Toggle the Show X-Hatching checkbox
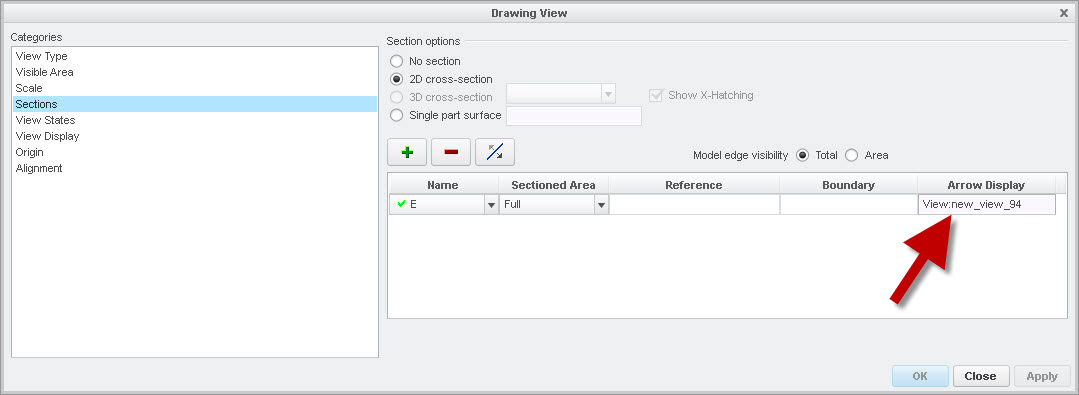 click(x=656, y=96)
